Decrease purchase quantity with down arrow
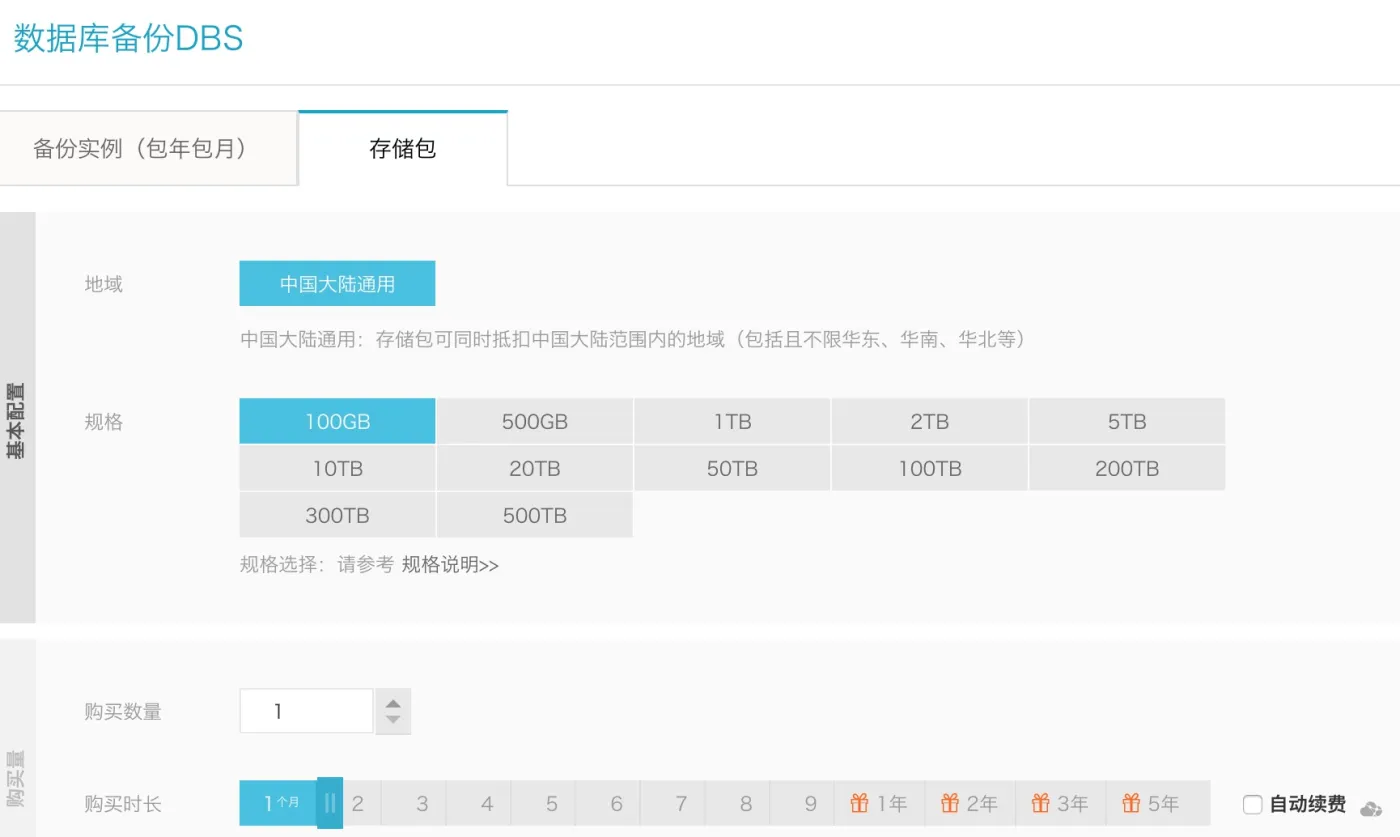1400x837 pixels. 393,721
